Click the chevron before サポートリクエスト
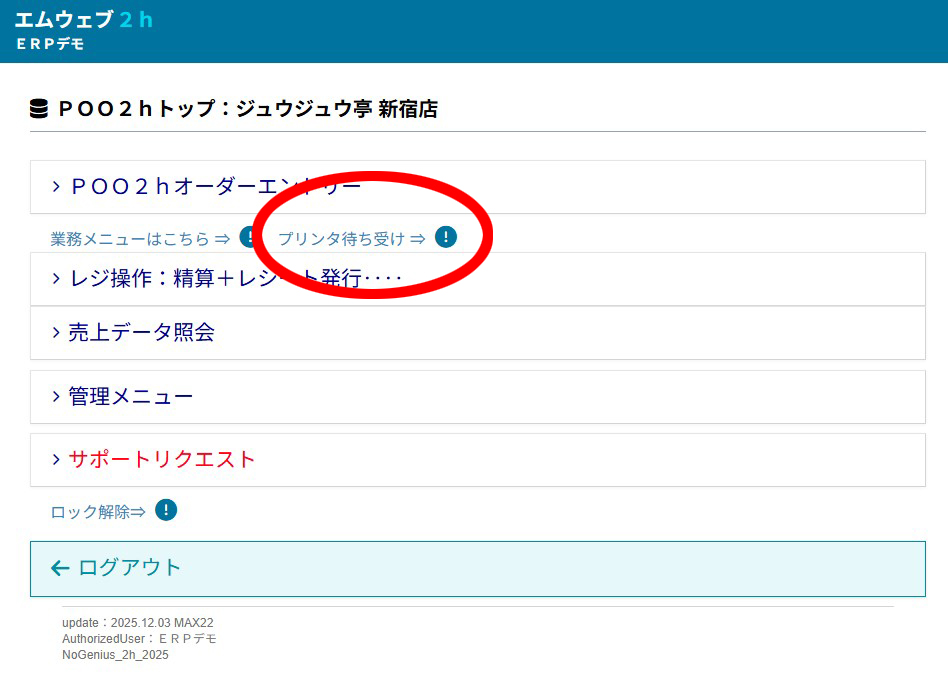 (56, 460)
